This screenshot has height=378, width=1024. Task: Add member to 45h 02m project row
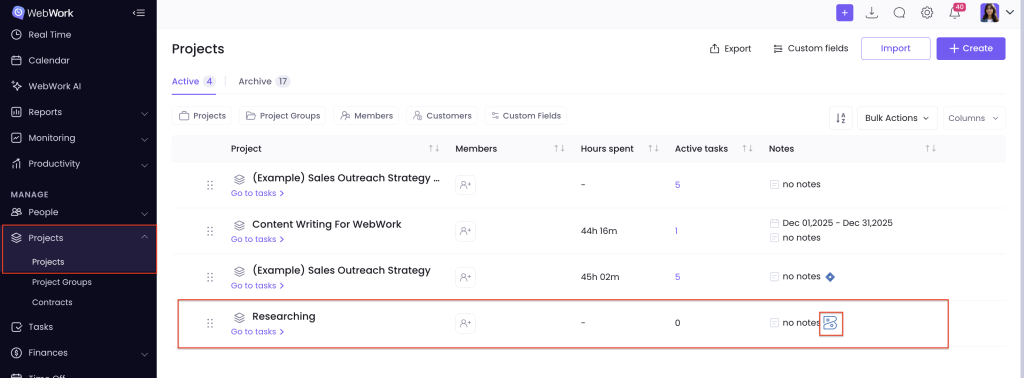465,277
